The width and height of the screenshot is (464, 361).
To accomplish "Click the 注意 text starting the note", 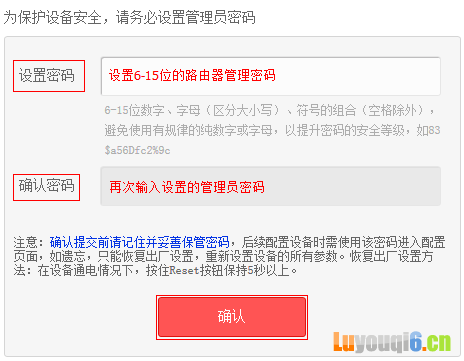I will click(x=26, y=242).
